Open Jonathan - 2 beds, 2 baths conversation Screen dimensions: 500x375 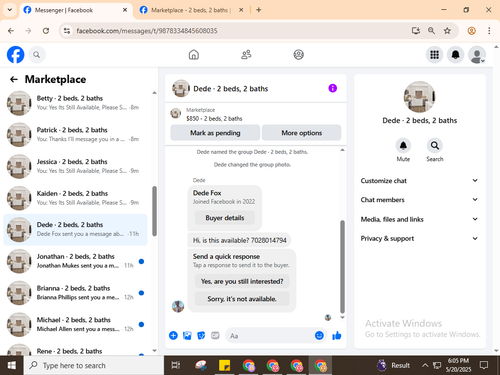coord(75,261)
